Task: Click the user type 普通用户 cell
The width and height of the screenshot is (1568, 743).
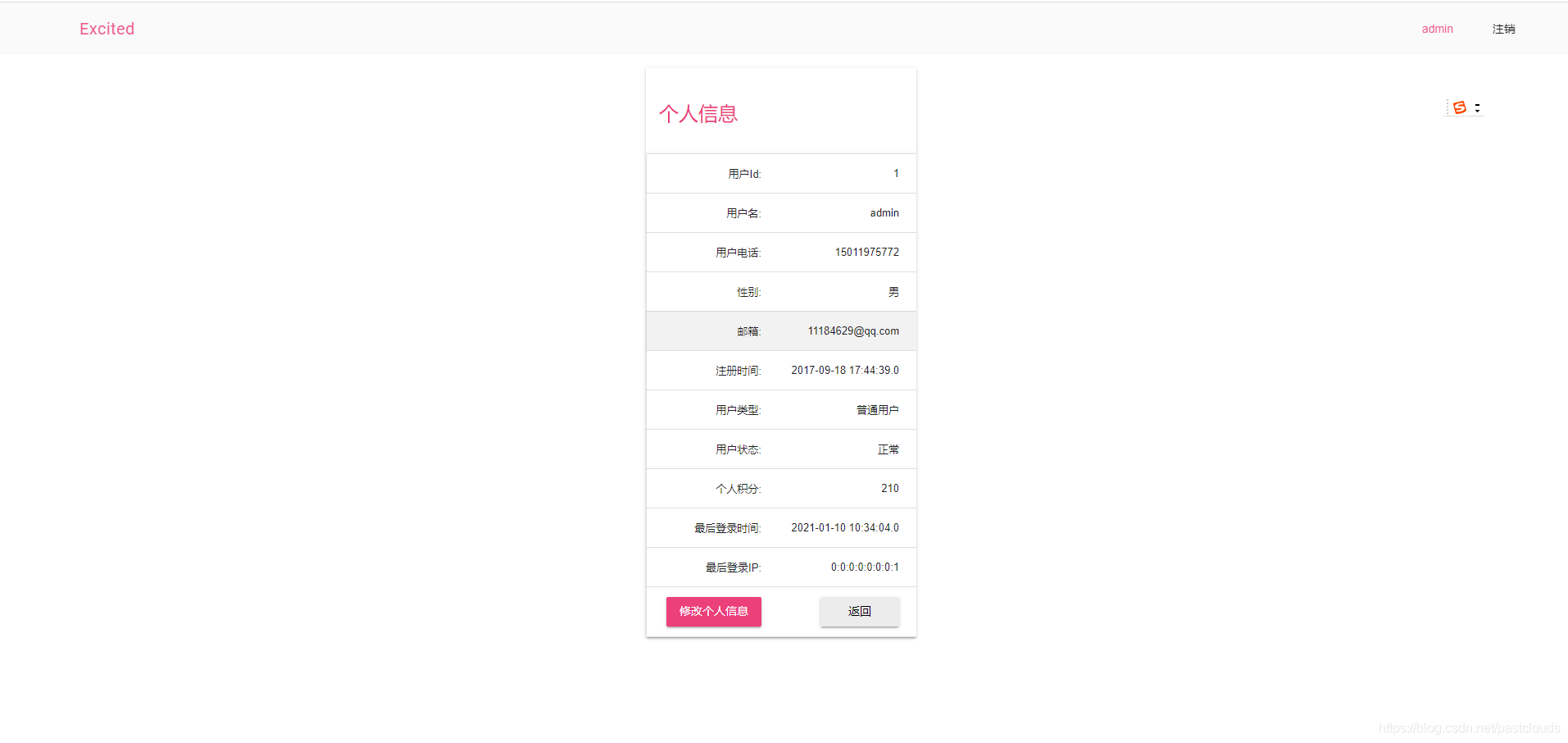Action: (876, 409)
